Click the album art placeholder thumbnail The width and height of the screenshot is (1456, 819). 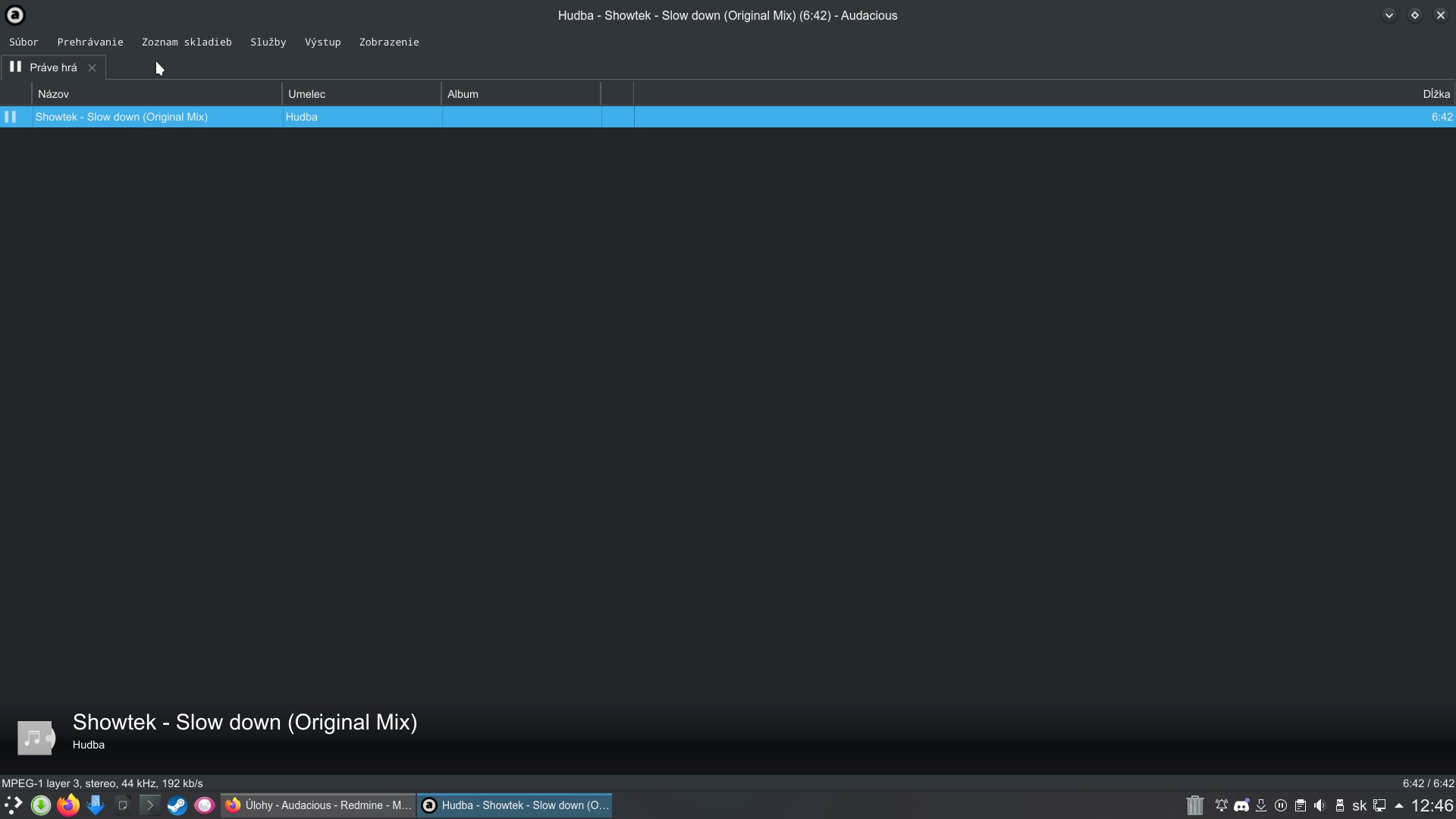point(36,738)
